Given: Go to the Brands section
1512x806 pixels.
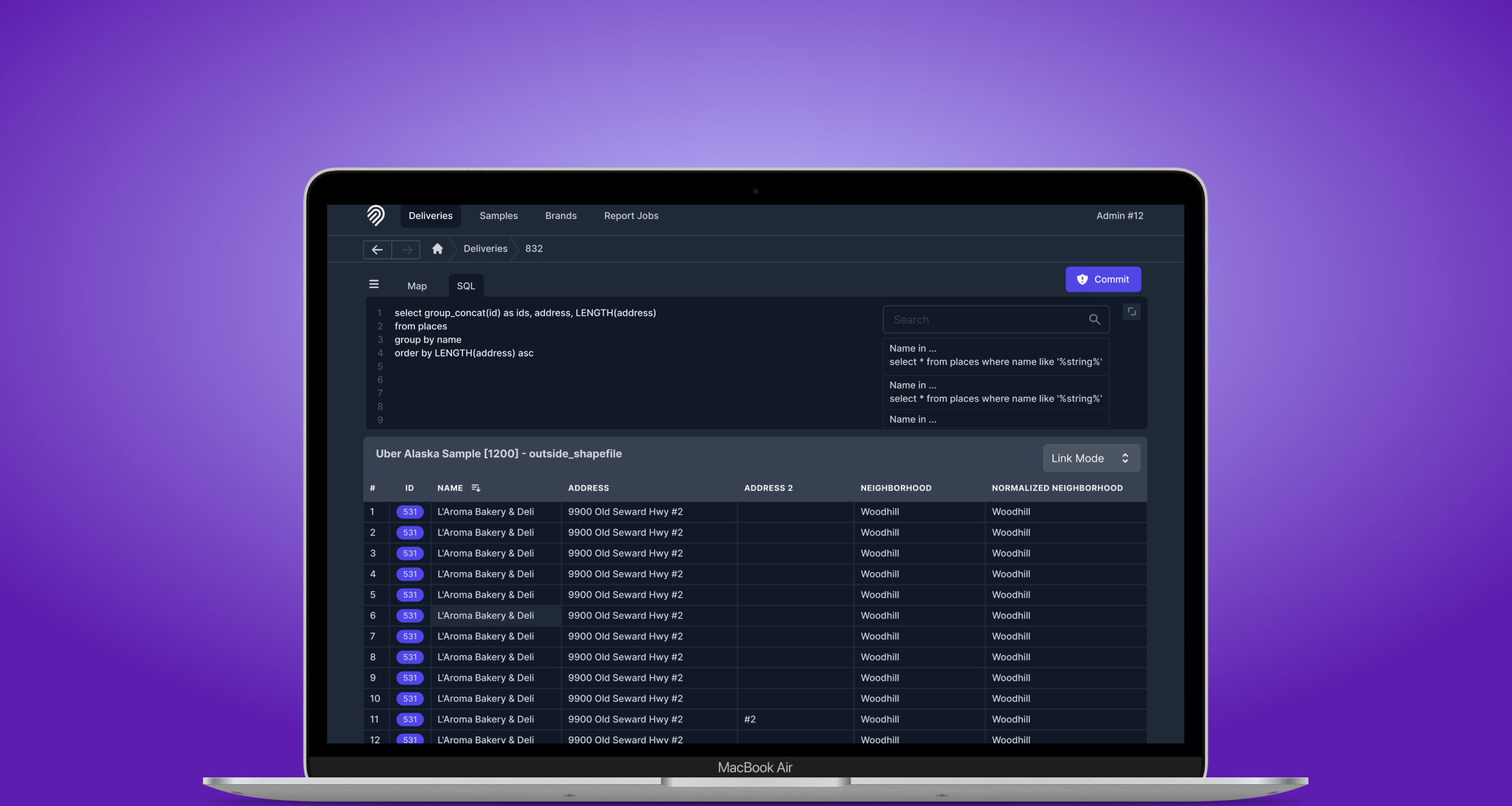Looking at the screenshot, I should [x=561, y=215].
